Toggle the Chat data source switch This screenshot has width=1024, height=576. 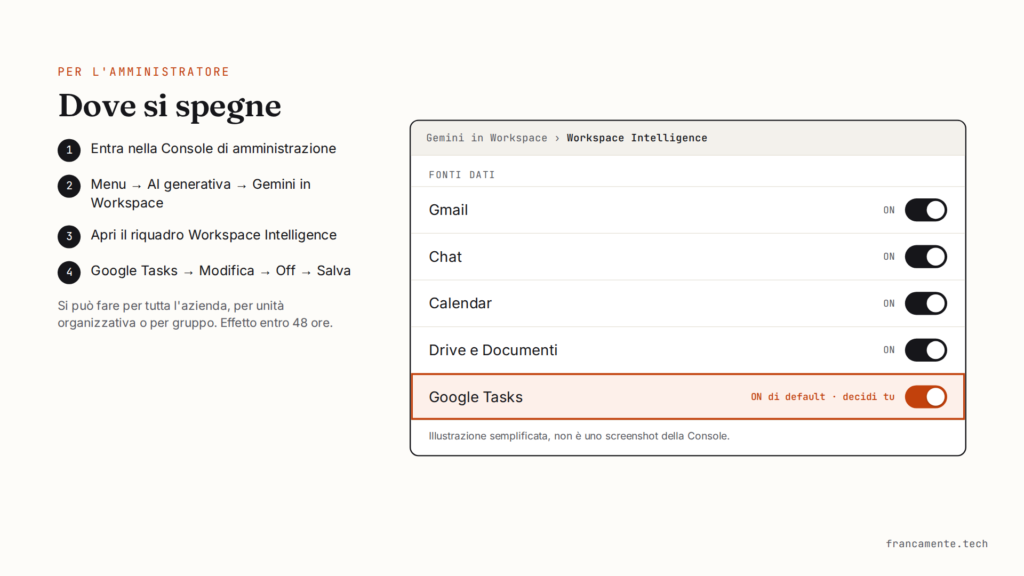[925, 257]
